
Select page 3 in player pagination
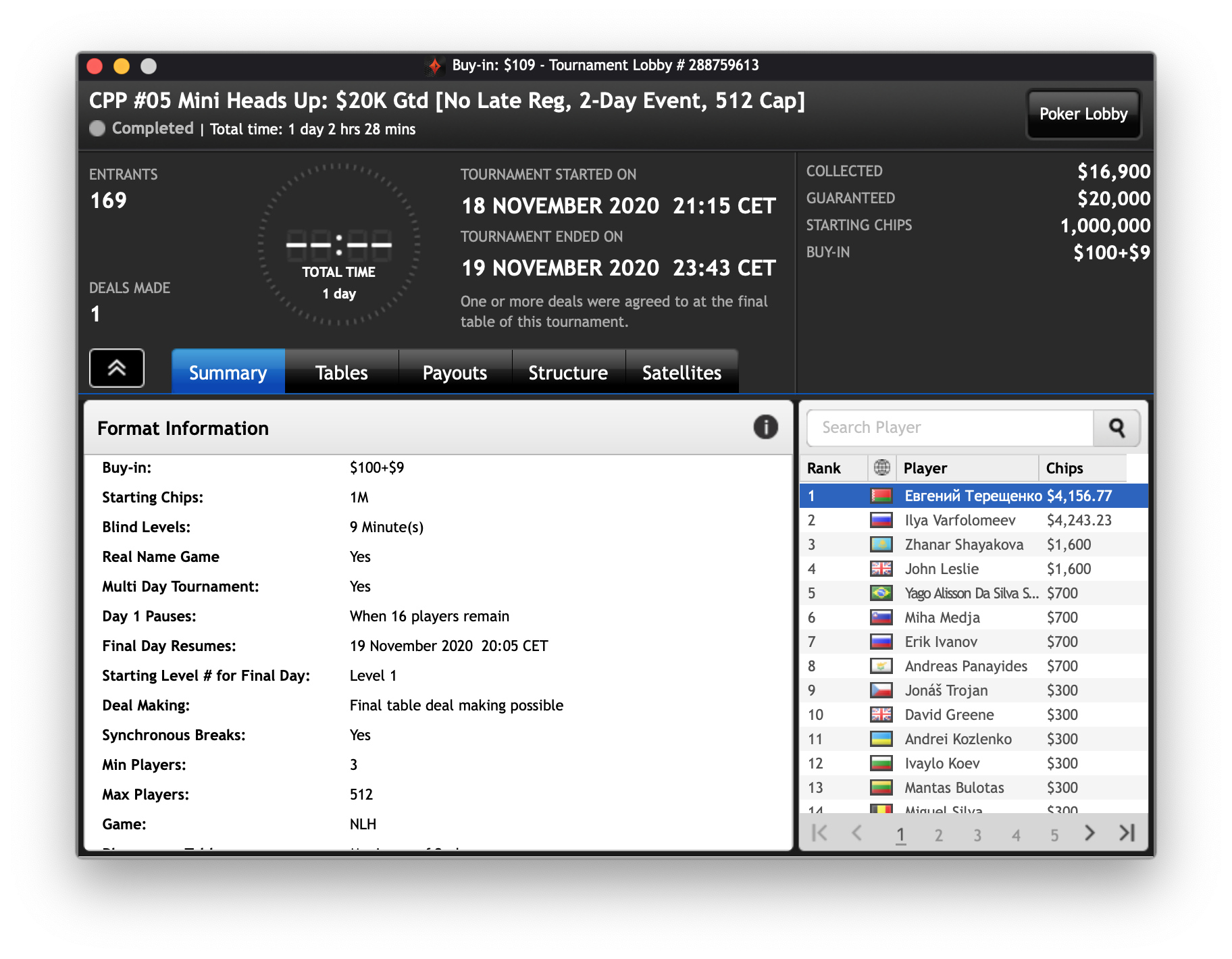(x=977, y=835)
